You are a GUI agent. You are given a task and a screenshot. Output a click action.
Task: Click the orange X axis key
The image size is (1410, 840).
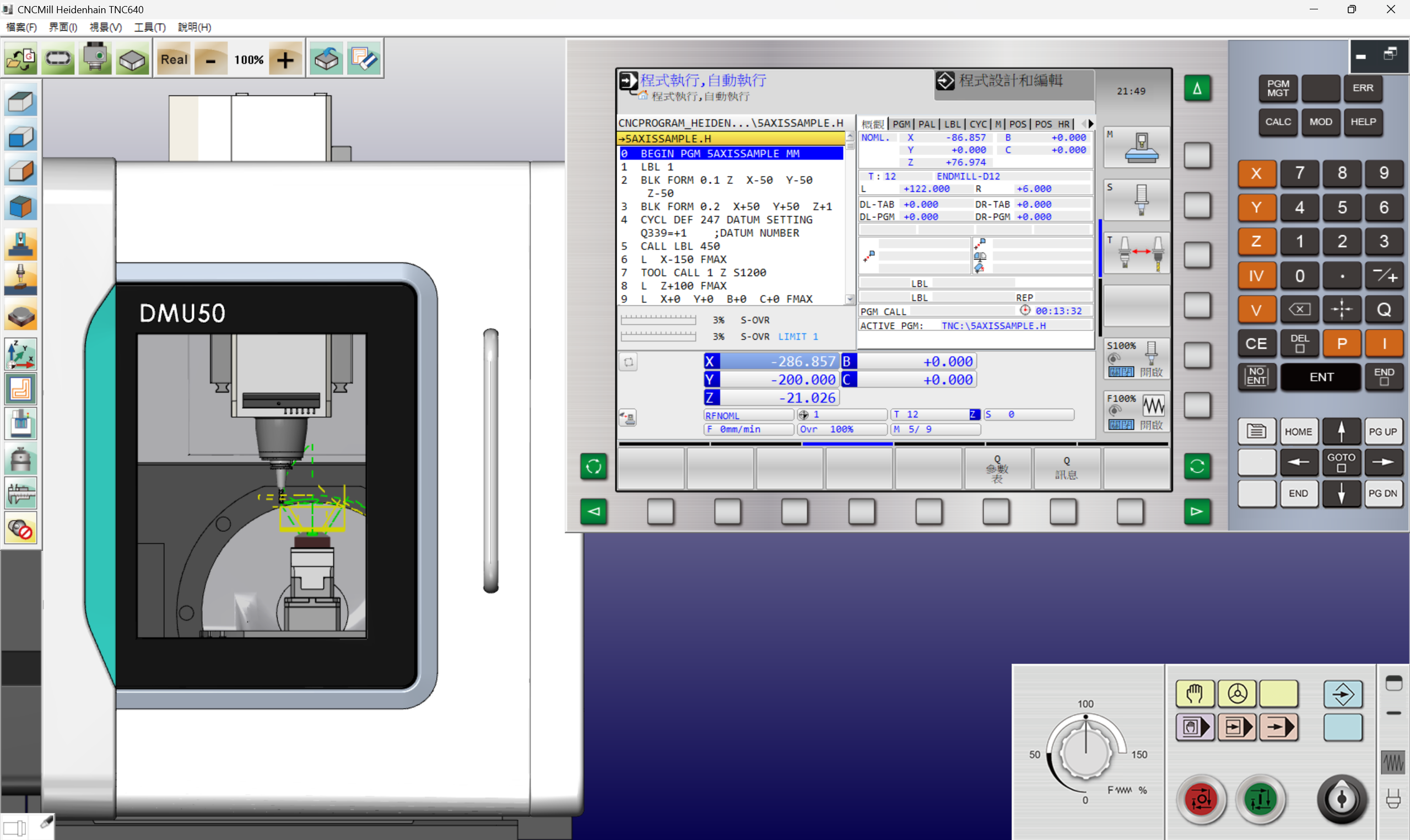[x=1256, y=173]
